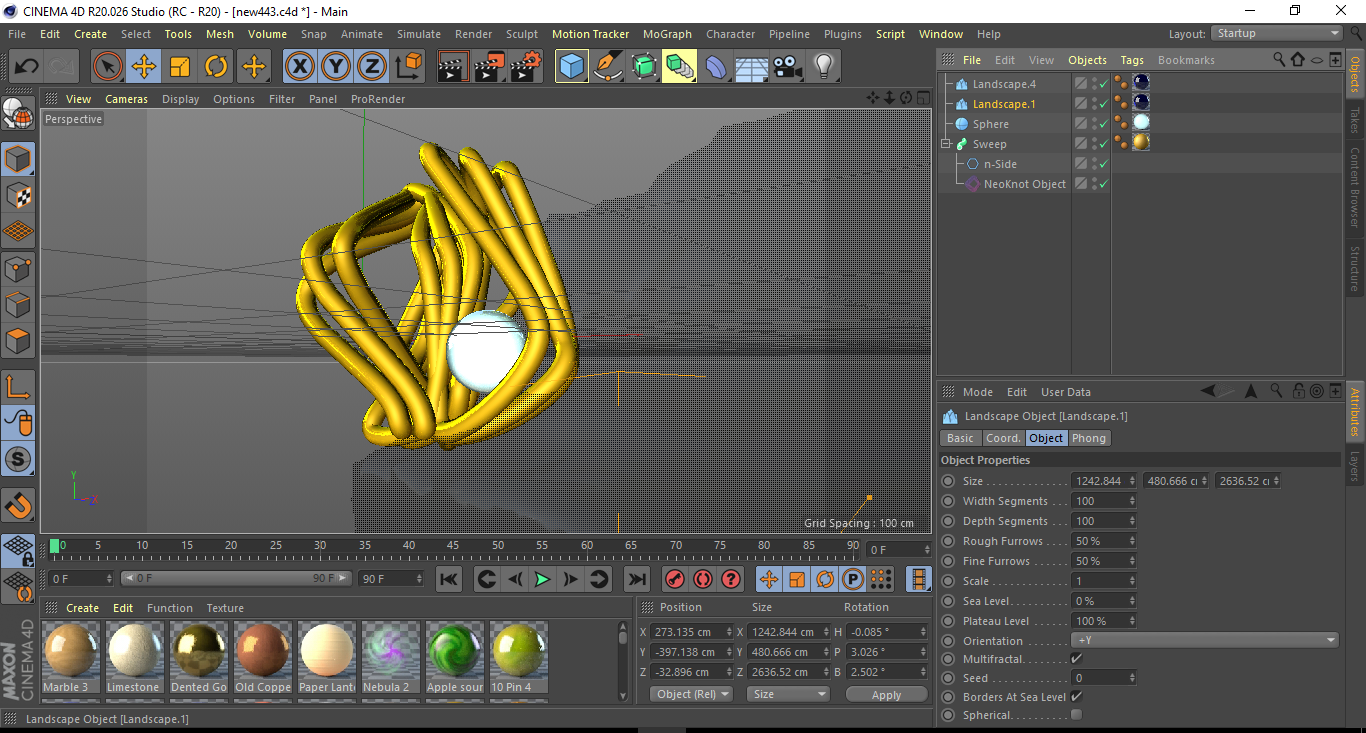Add a Camera object

[787, 67]
